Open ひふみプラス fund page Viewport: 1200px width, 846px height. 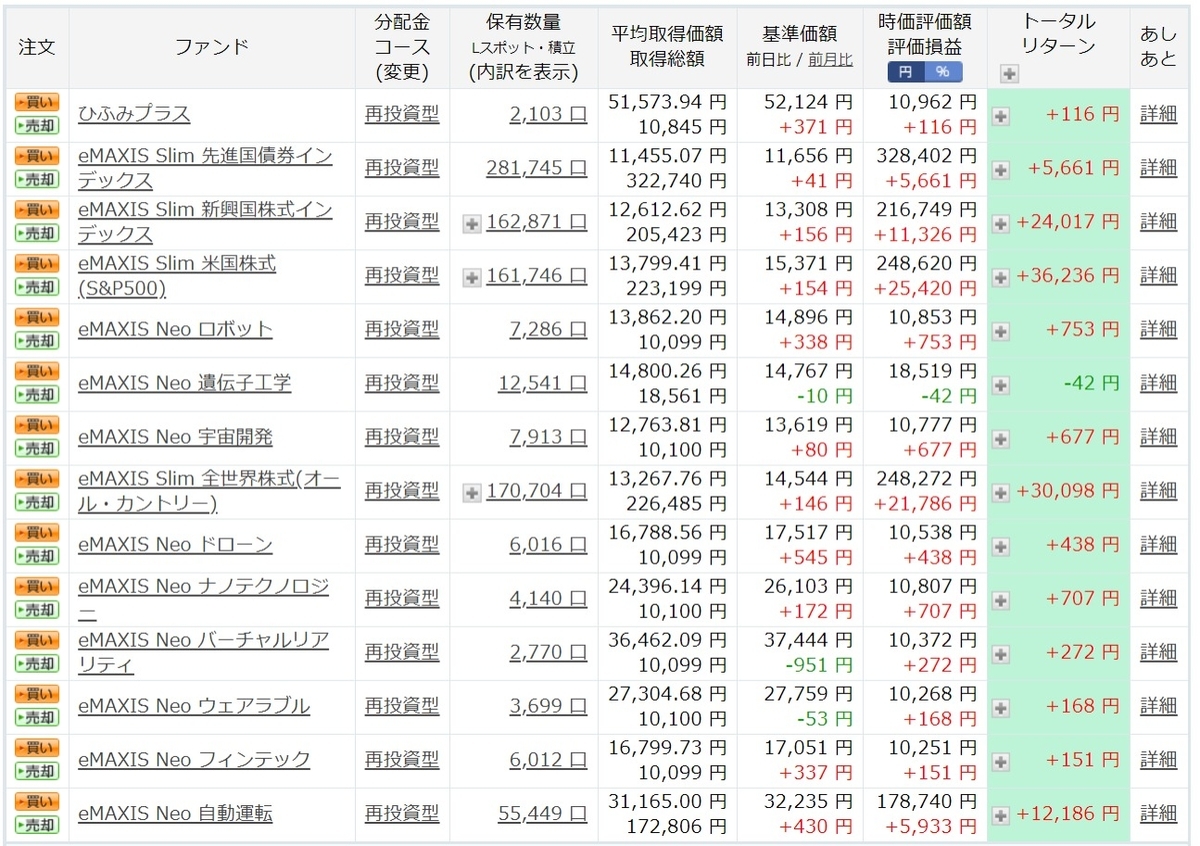click(134, 114)
